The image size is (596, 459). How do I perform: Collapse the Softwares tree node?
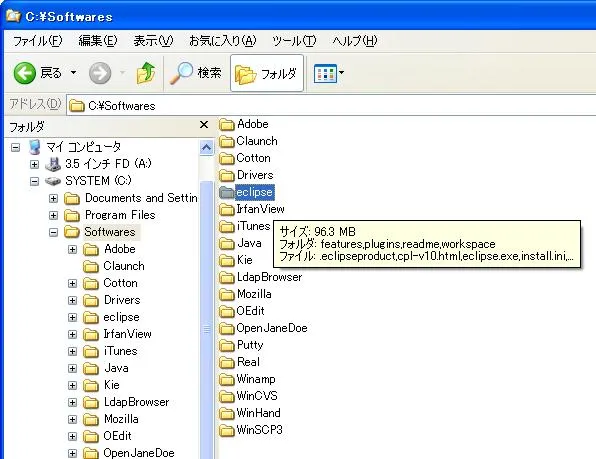[x=54, y=232]
